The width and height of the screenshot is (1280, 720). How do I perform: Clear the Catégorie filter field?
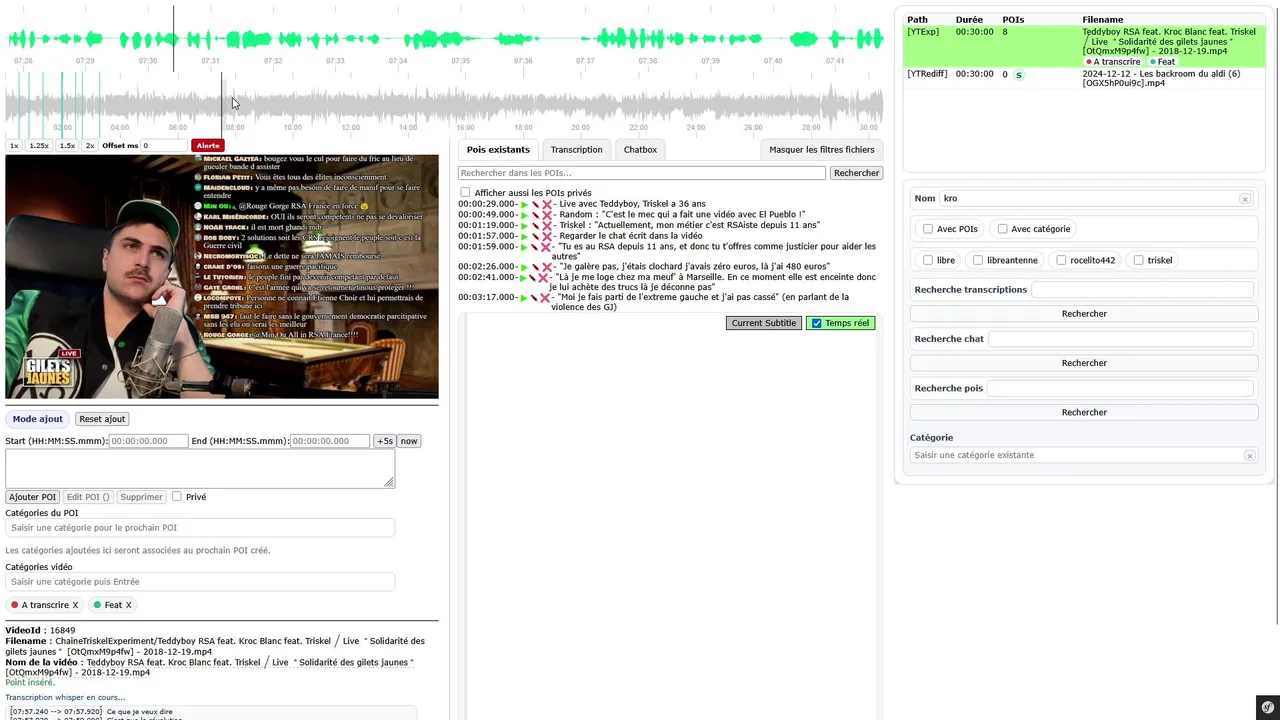[1249, 456]
